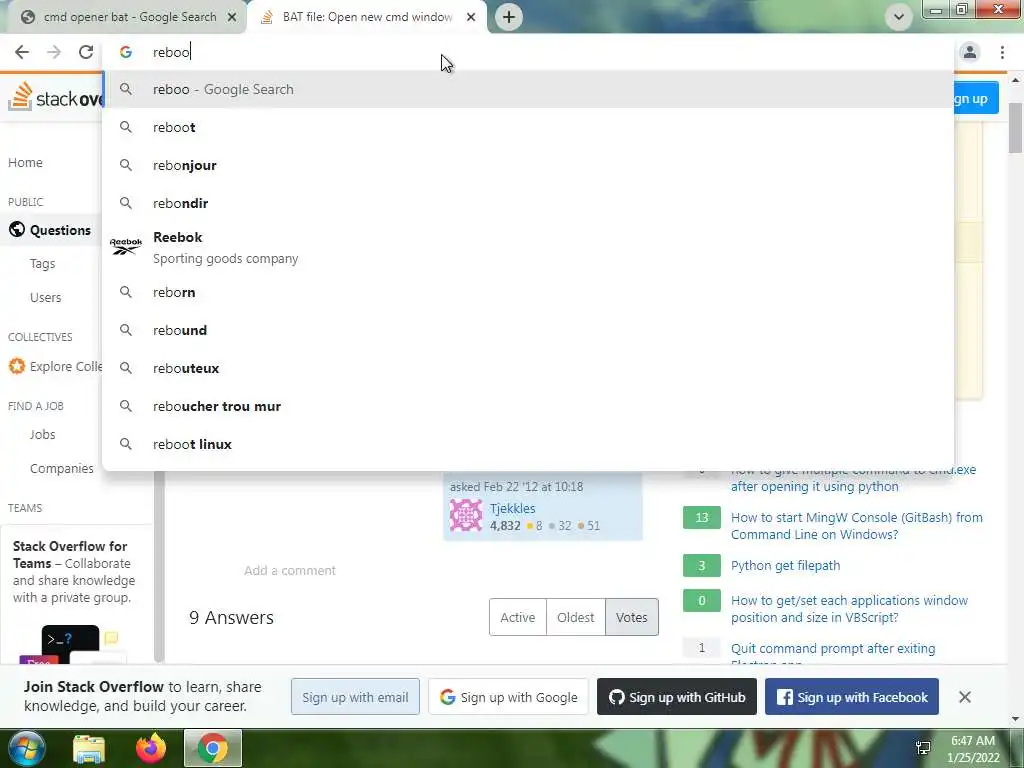Open 'Quit command prompt after exiting' link
1024x768 pixels.
pos(833,648)
